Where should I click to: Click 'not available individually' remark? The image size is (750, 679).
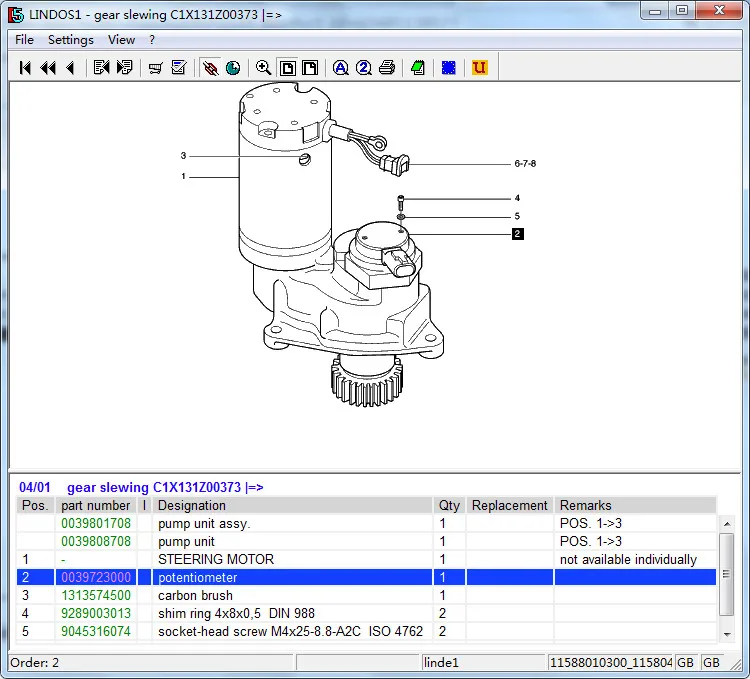628,559
